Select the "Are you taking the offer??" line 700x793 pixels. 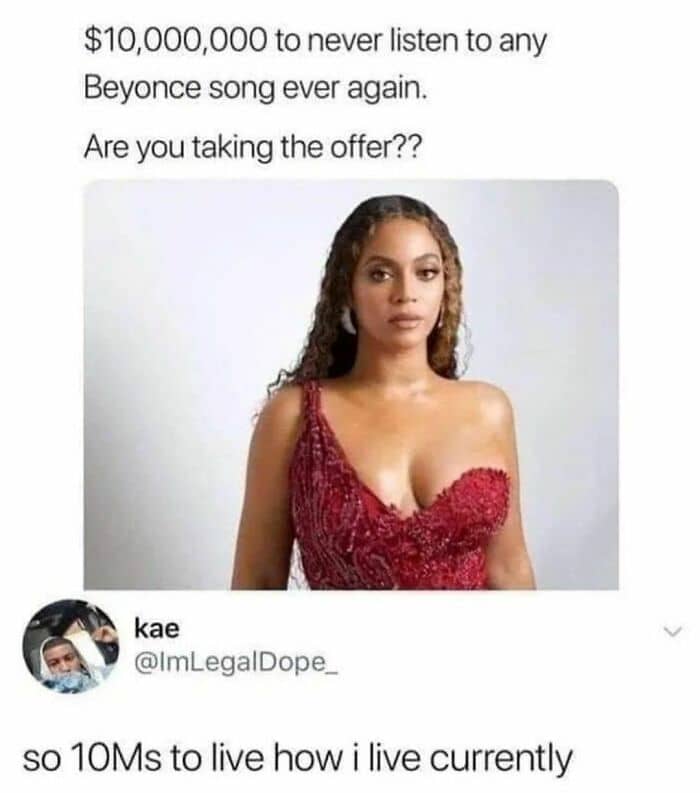[x=251, y=149]
